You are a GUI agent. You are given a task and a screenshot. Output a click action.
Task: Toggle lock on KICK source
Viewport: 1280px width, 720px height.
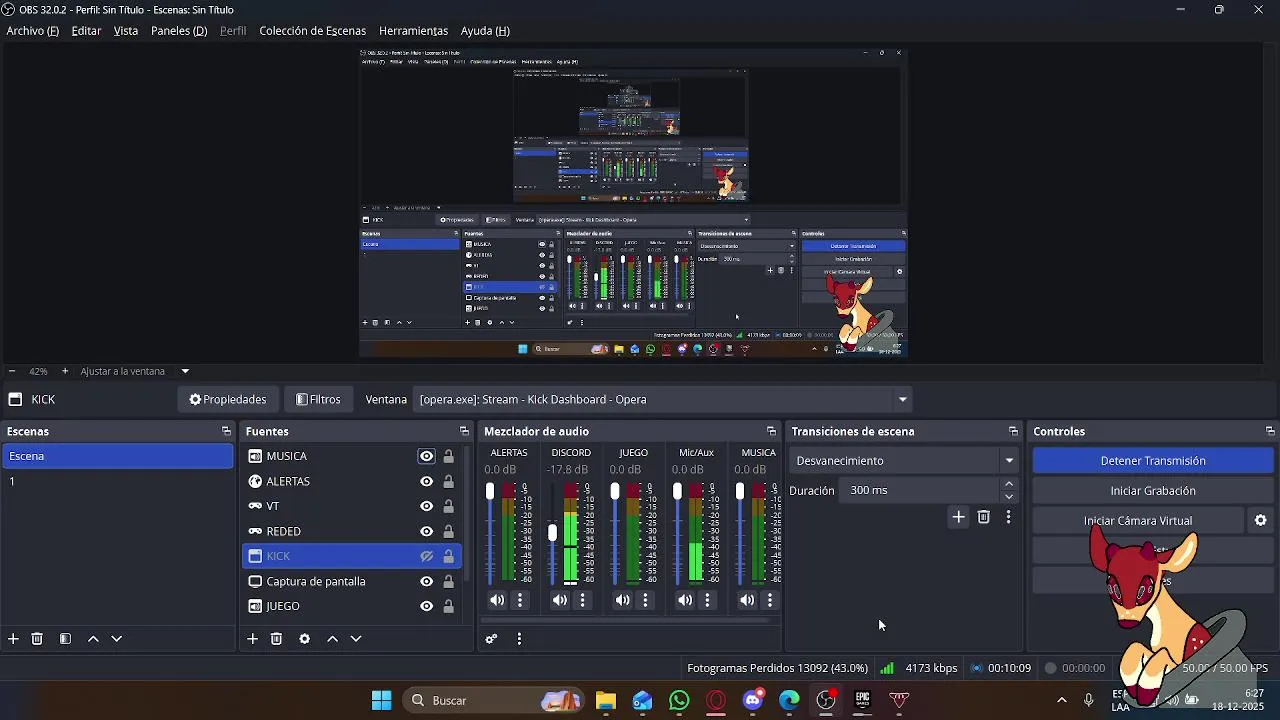(x=448, y=556)
